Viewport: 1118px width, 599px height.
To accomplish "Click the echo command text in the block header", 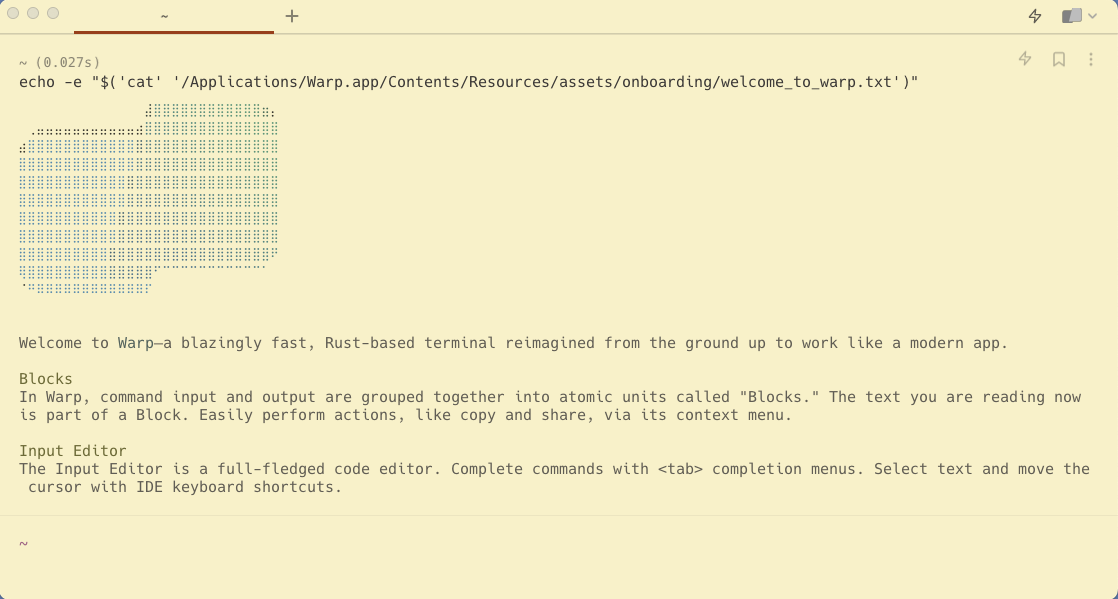I will pyautogui.click(x=468, y=82).
